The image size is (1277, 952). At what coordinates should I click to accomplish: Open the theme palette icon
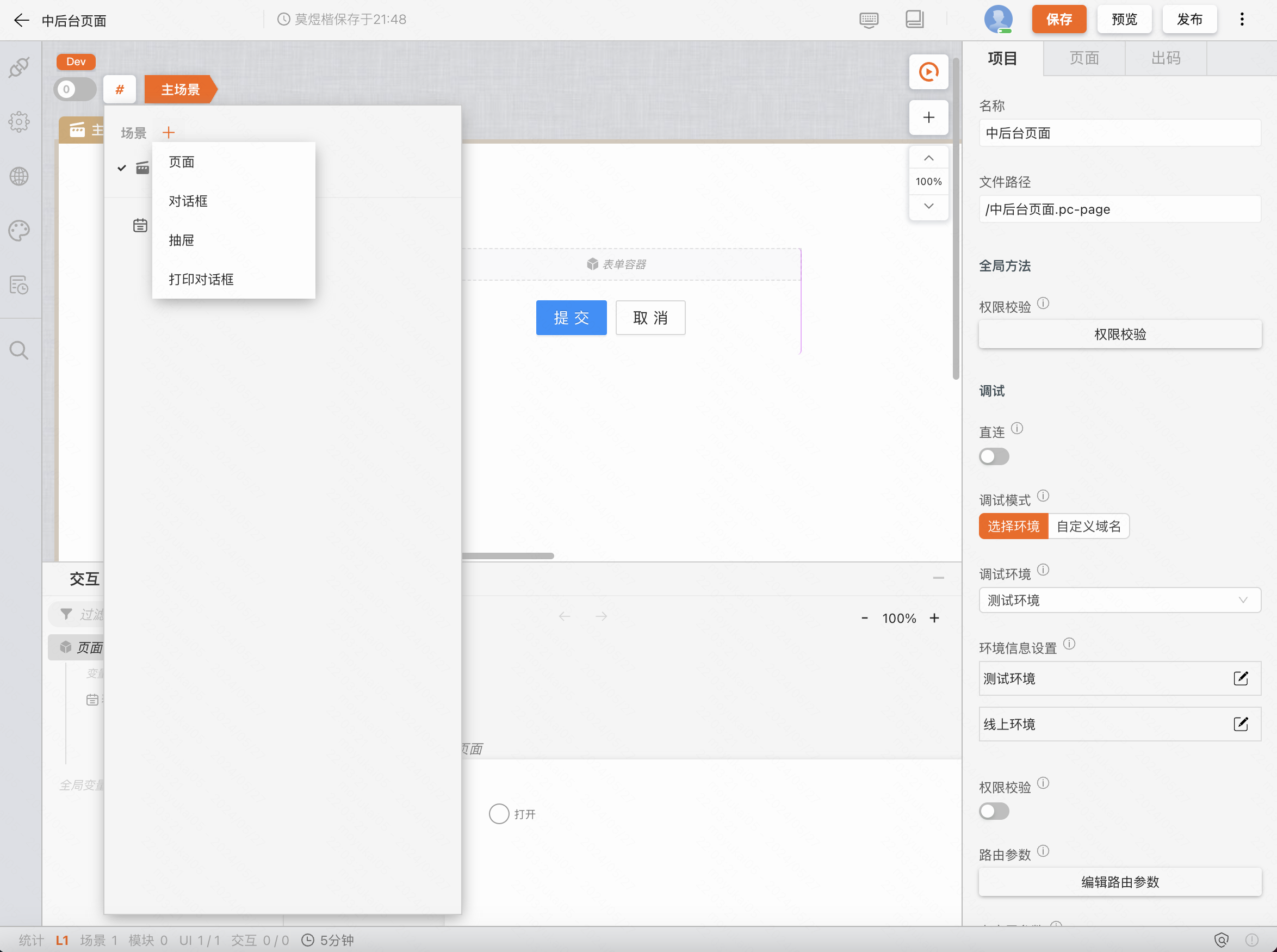pos(19,231)
